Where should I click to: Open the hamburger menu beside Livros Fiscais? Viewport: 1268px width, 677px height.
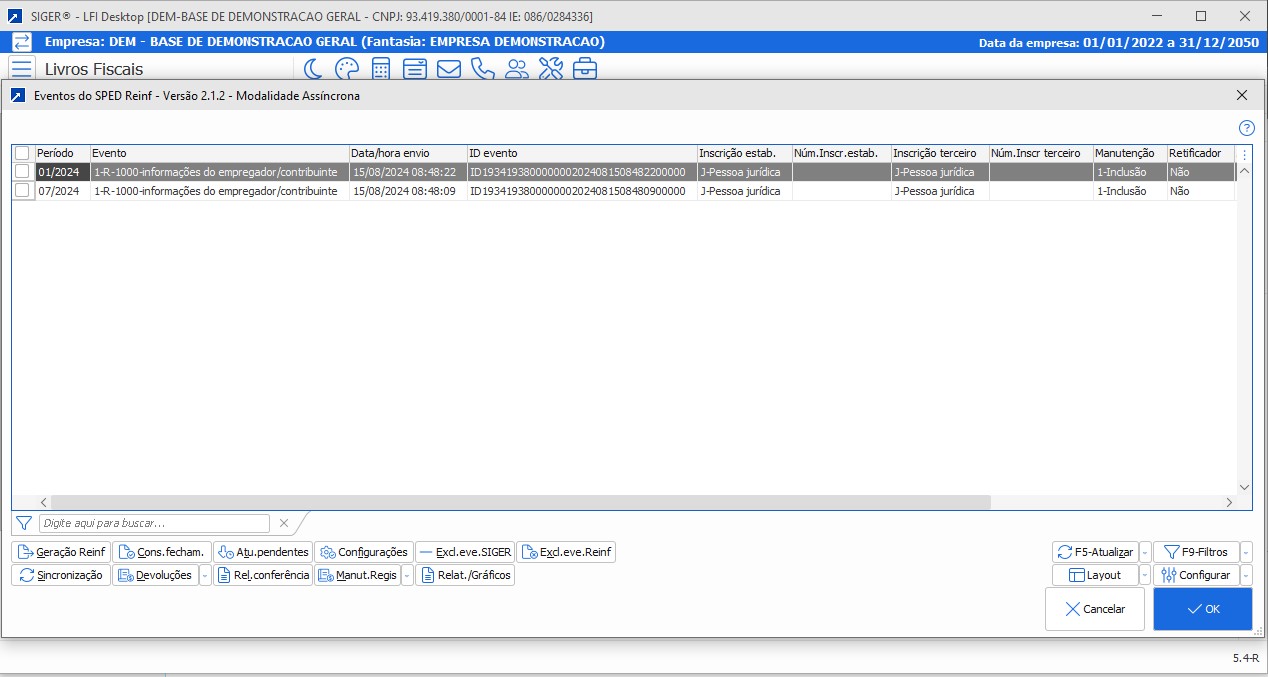(x=22, y=69)
